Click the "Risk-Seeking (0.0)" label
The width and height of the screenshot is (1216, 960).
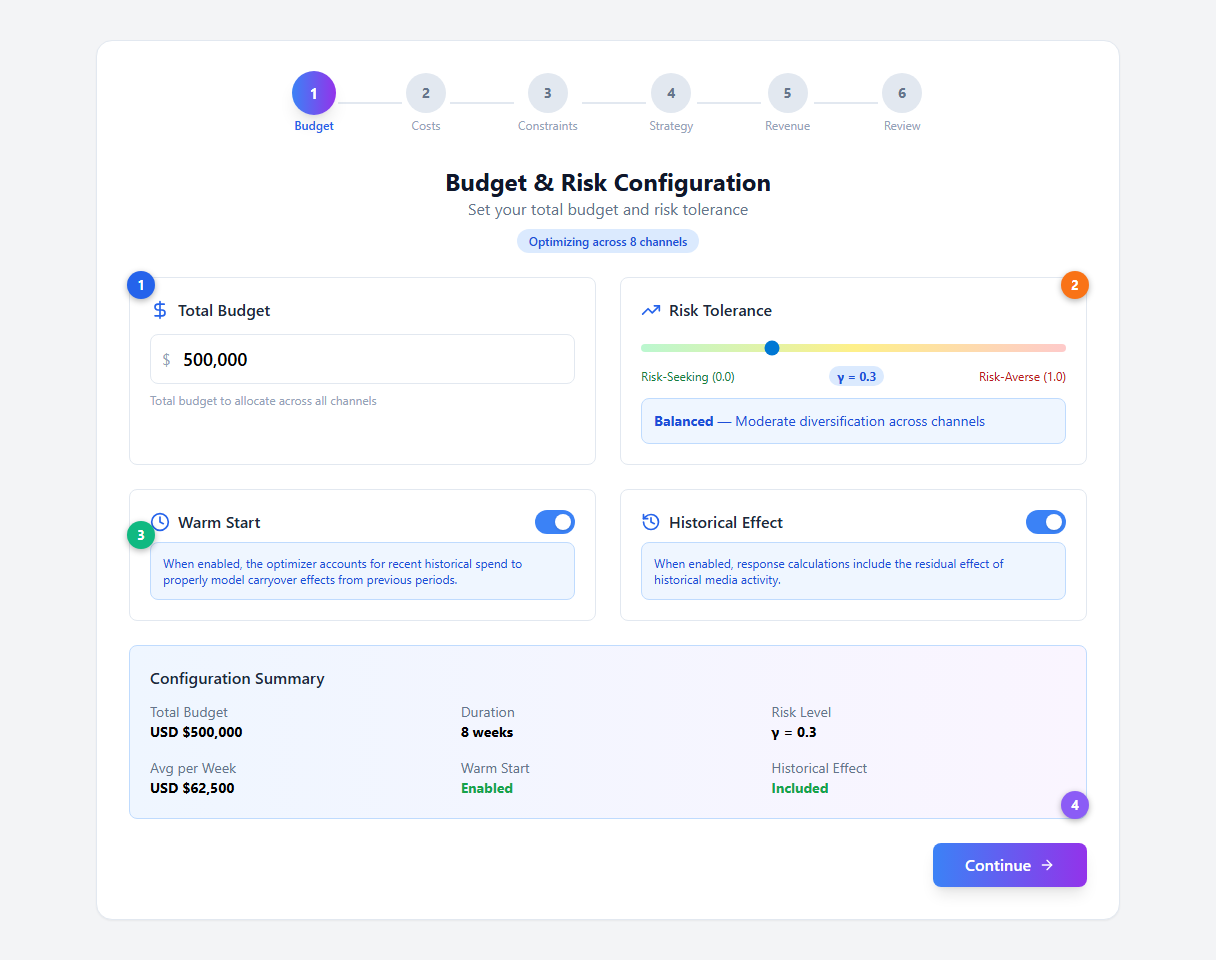pos(688,377)
